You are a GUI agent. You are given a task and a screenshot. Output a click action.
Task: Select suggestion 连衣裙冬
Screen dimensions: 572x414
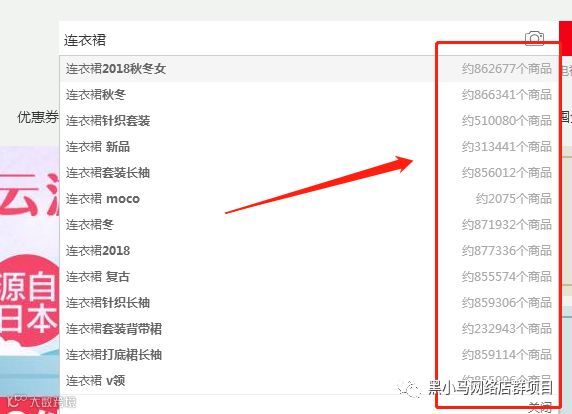(309, 225)
